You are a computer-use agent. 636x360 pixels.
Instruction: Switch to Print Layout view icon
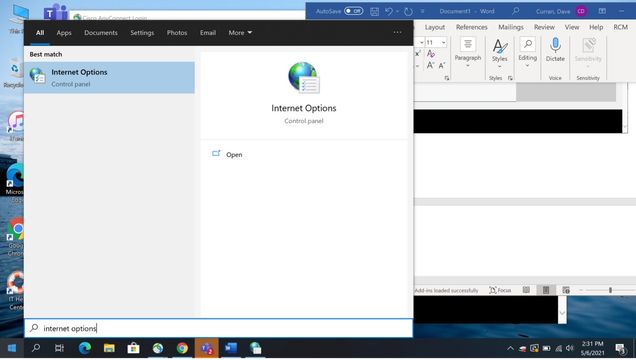[x=546, y=290]
